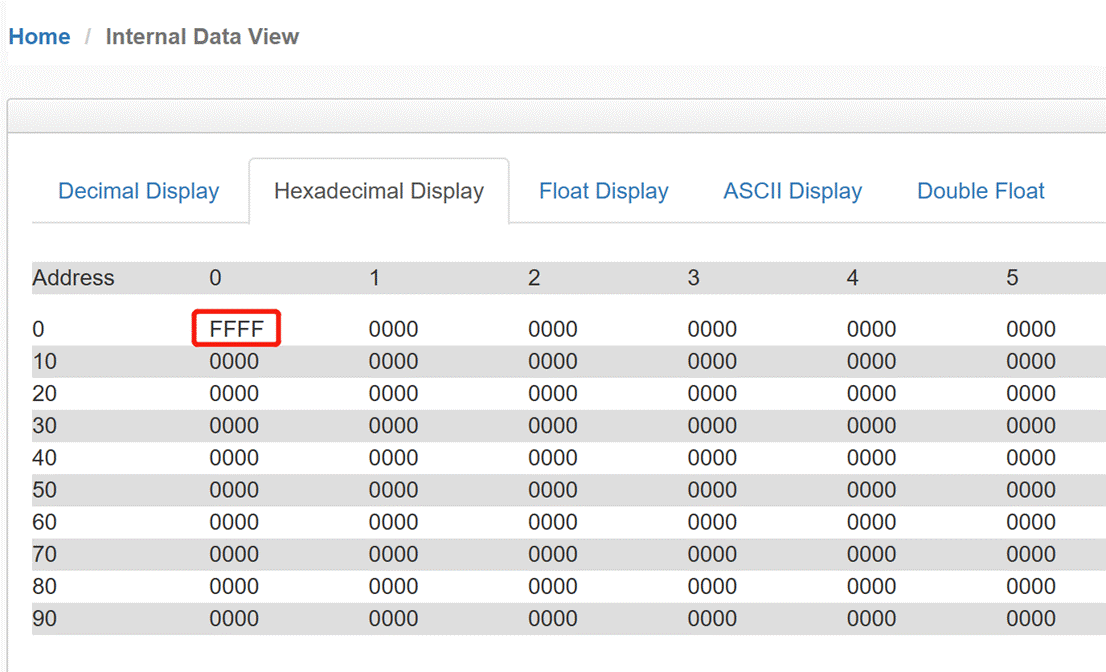1106x672 pixels.
Task: Click the row address 50 label
Action: (44, 490)
